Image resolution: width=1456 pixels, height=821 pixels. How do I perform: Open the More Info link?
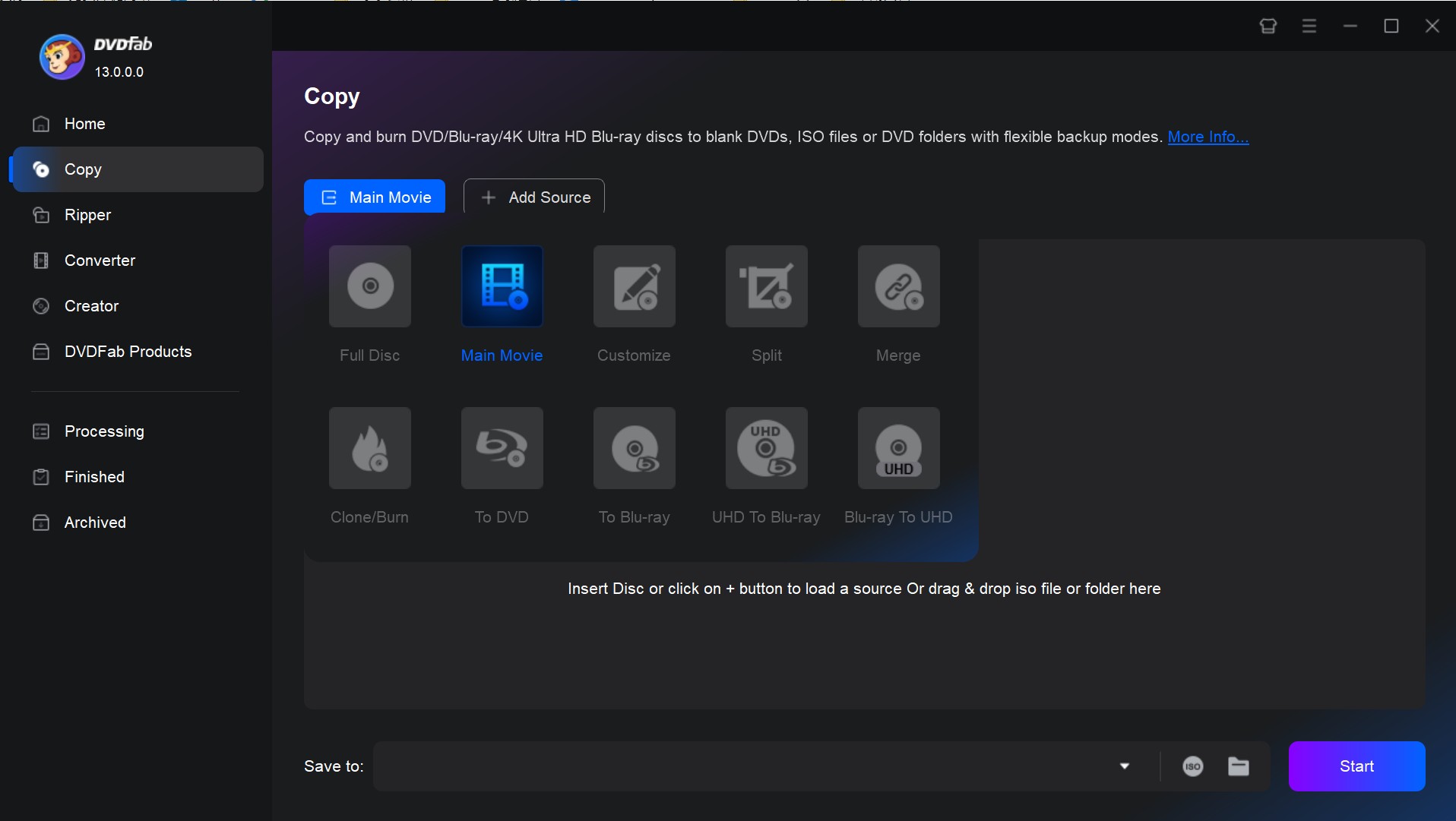click(x=1208, y=137)
